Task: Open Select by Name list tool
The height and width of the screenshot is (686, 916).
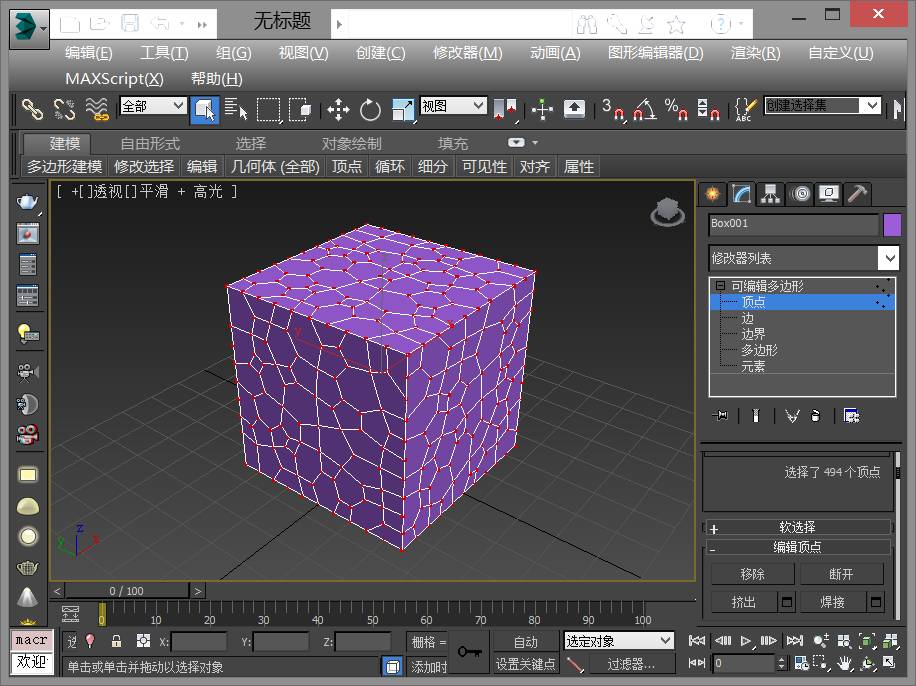Action: 237,109
